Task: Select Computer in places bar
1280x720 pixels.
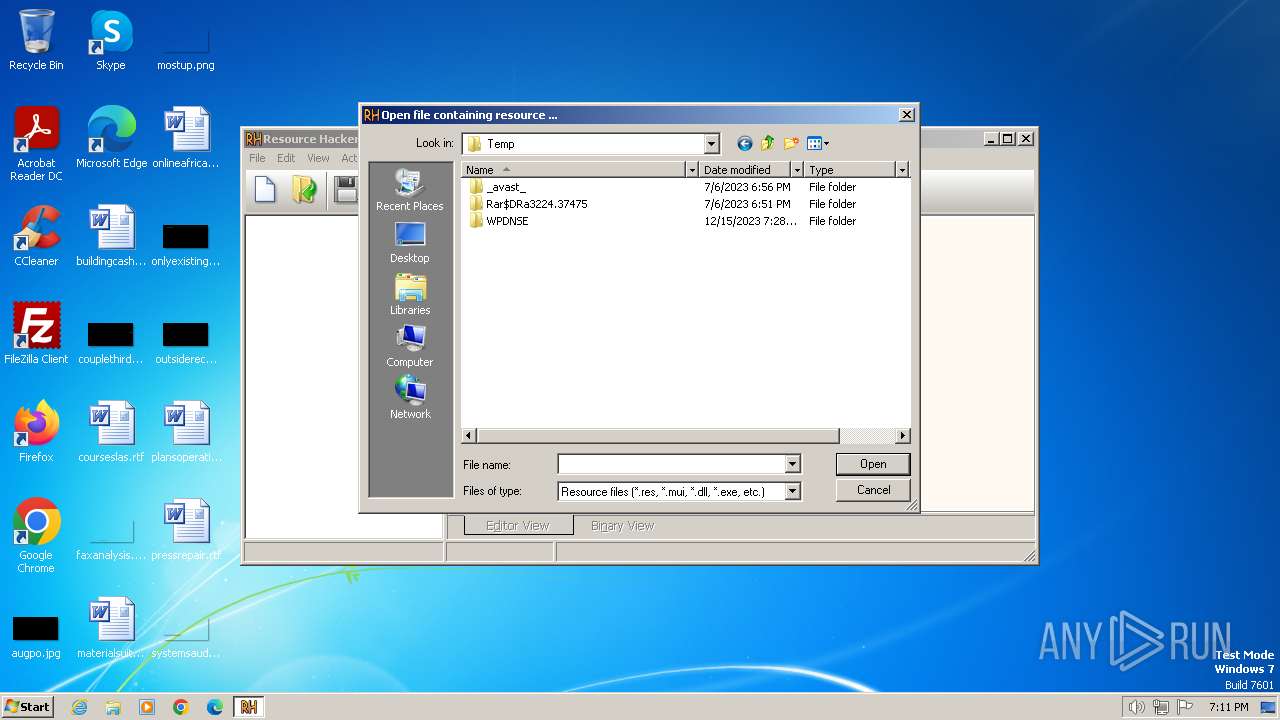Action: [410, 347]
